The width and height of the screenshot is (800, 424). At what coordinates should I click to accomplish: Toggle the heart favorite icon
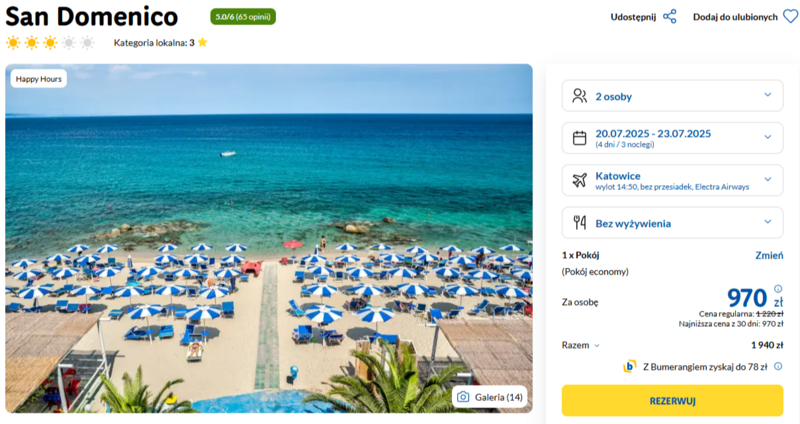tap(790, 17)
